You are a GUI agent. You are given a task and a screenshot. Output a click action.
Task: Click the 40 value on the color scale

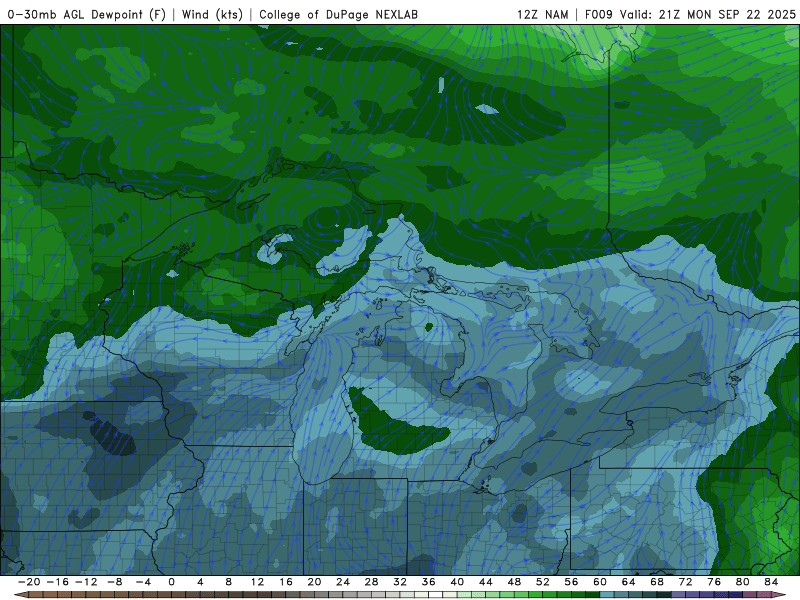(x=457, y=582)
